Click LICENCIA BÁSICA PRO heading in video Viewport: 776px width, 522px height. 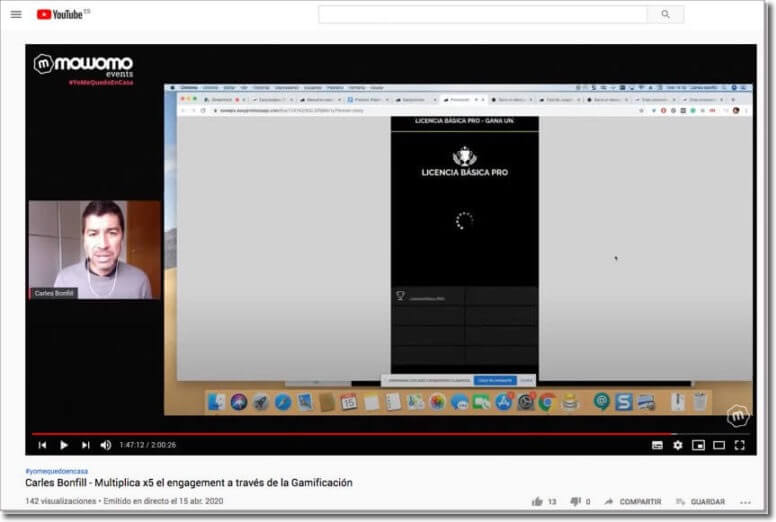click(x=465, y=172)
